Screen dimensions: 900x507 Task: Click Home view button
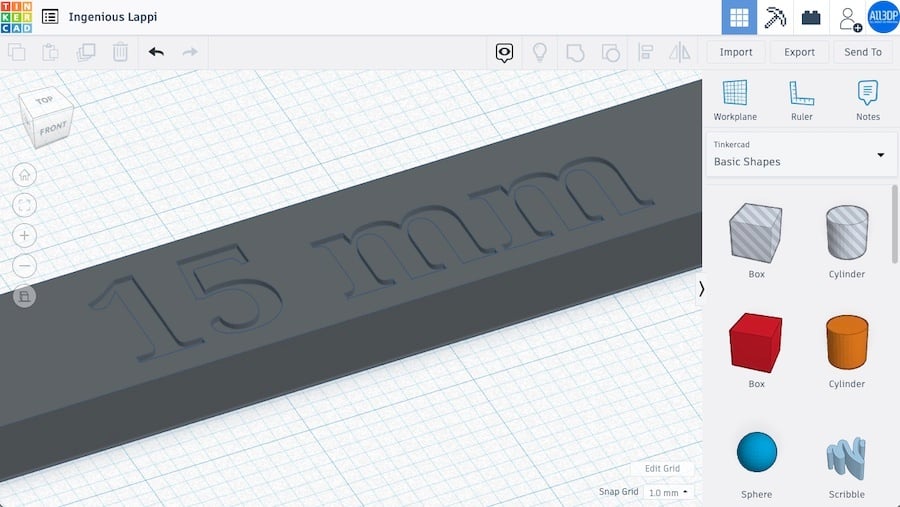tap(25, 175)
